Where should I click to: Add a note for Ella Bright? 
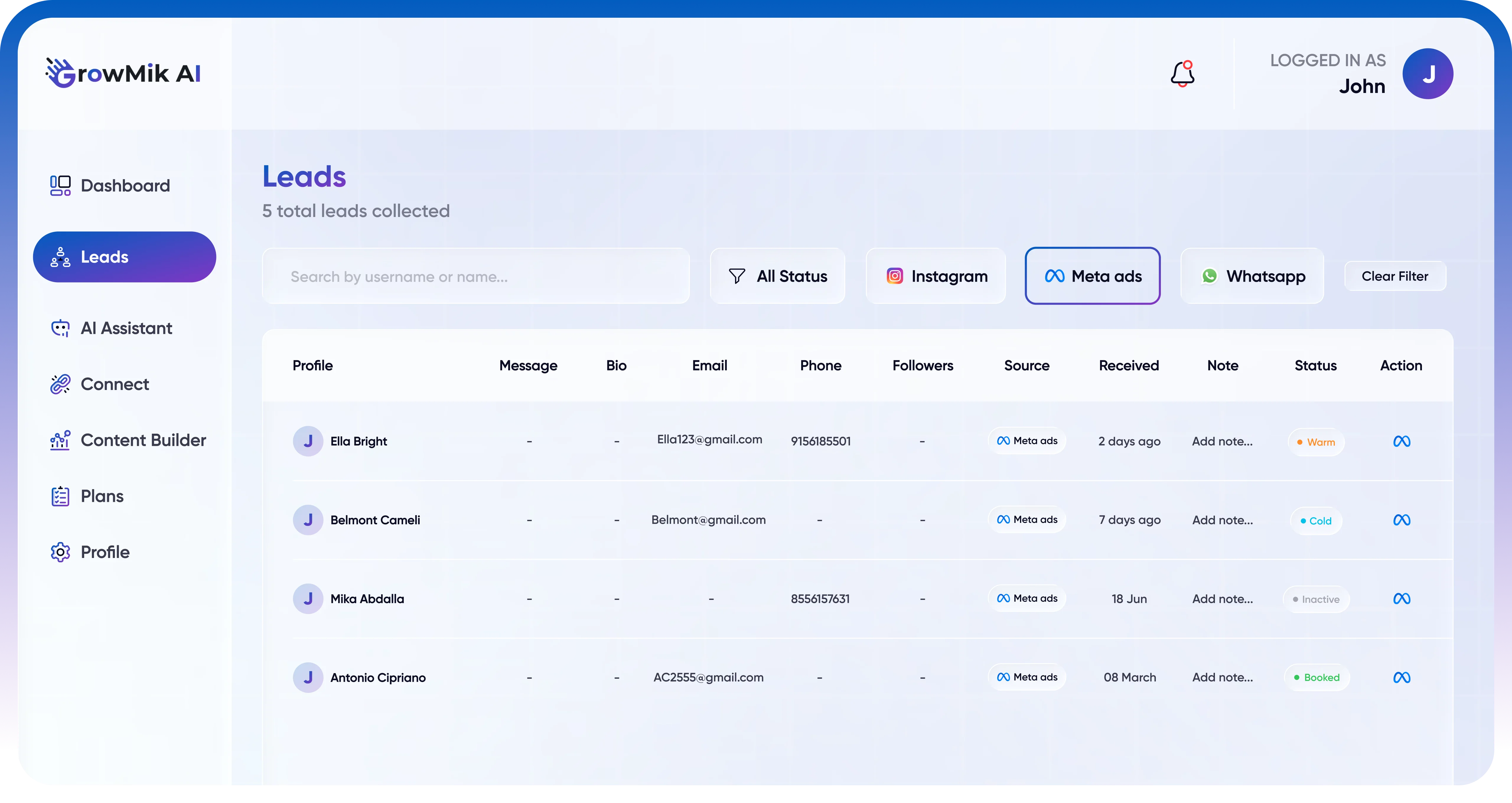[1222, 441]
